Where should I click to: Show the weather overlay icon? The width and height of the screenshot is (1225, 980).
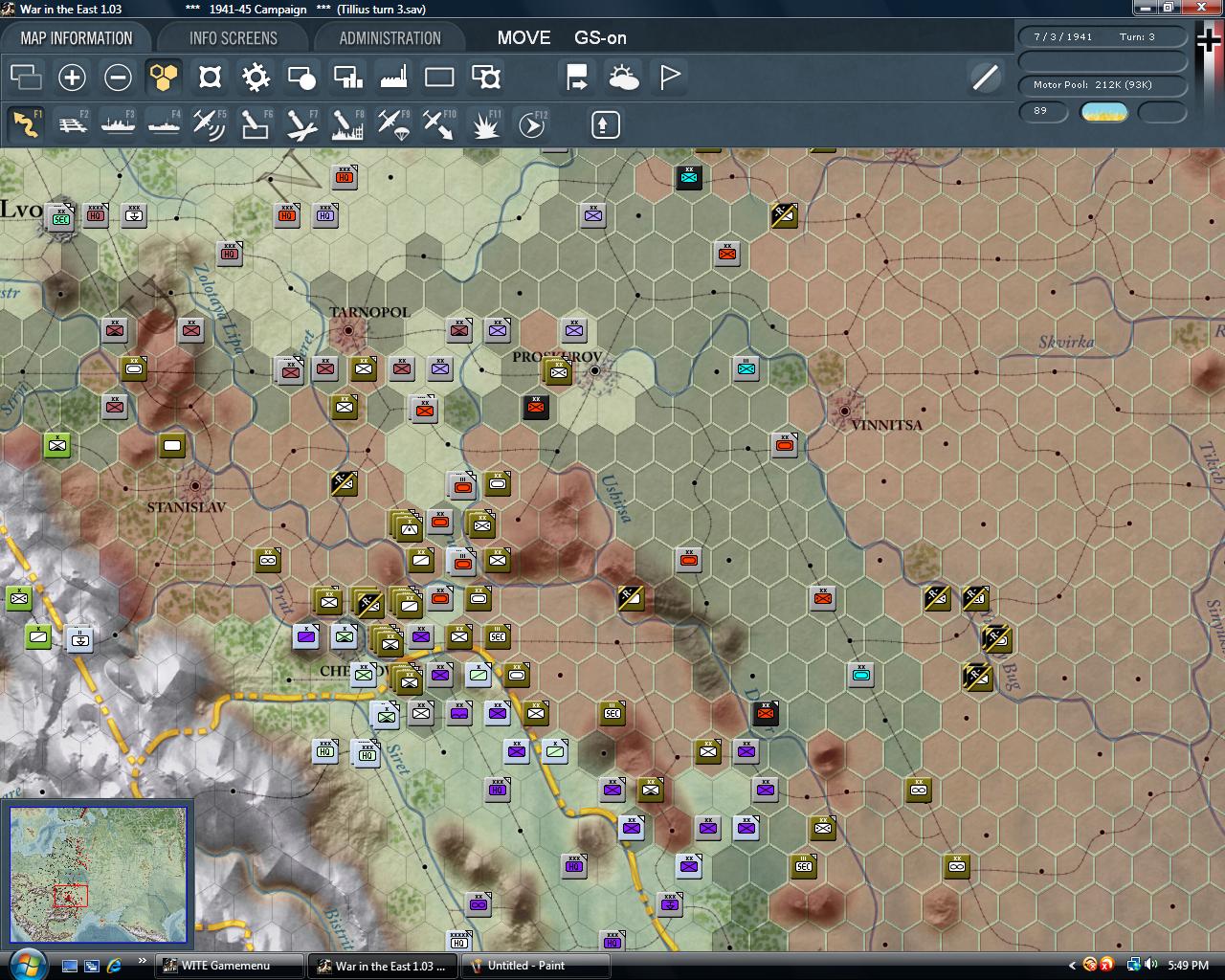point(623,77)
